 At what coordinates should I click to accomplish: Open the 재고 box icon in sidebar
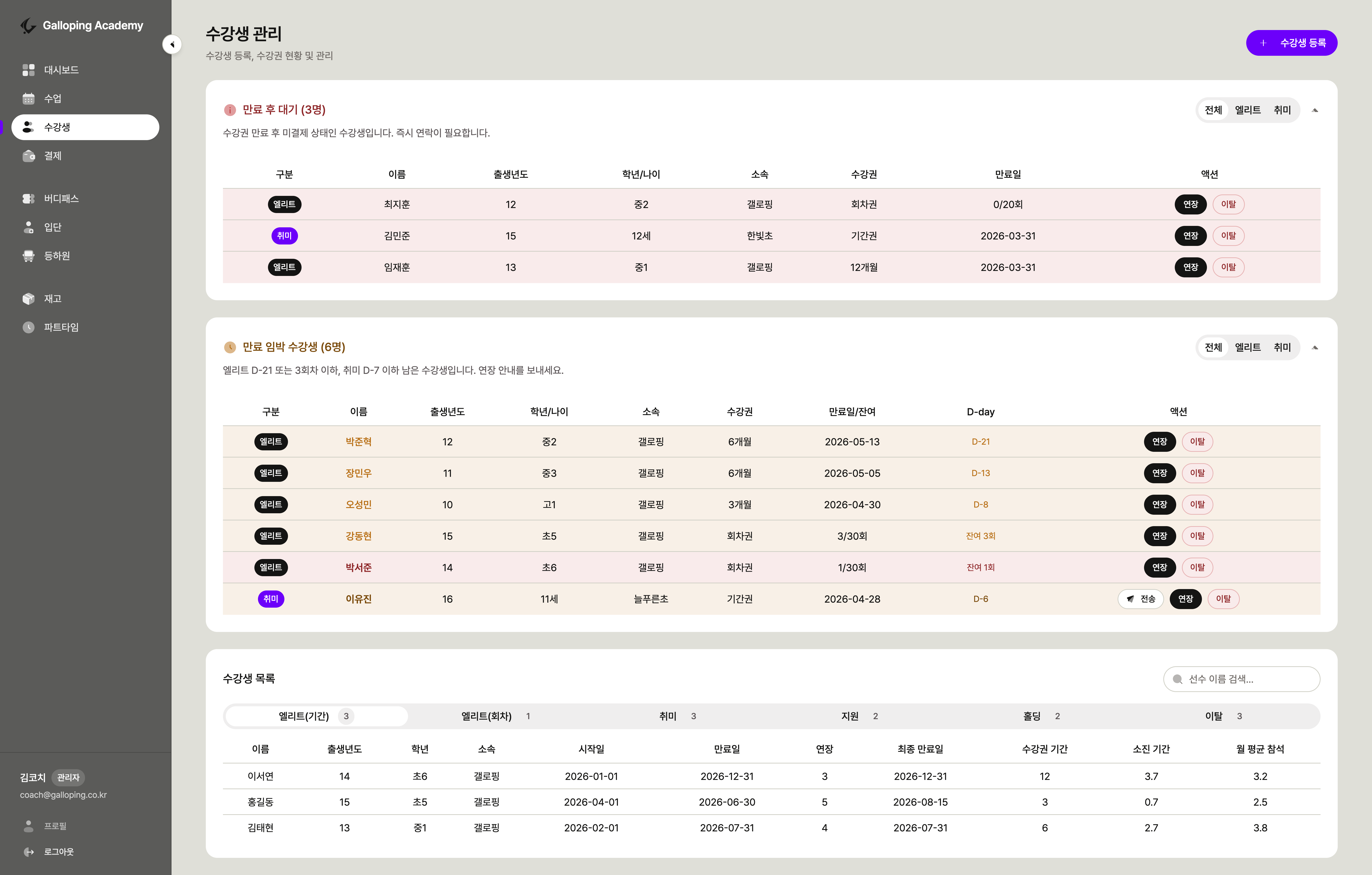[29, 299]
